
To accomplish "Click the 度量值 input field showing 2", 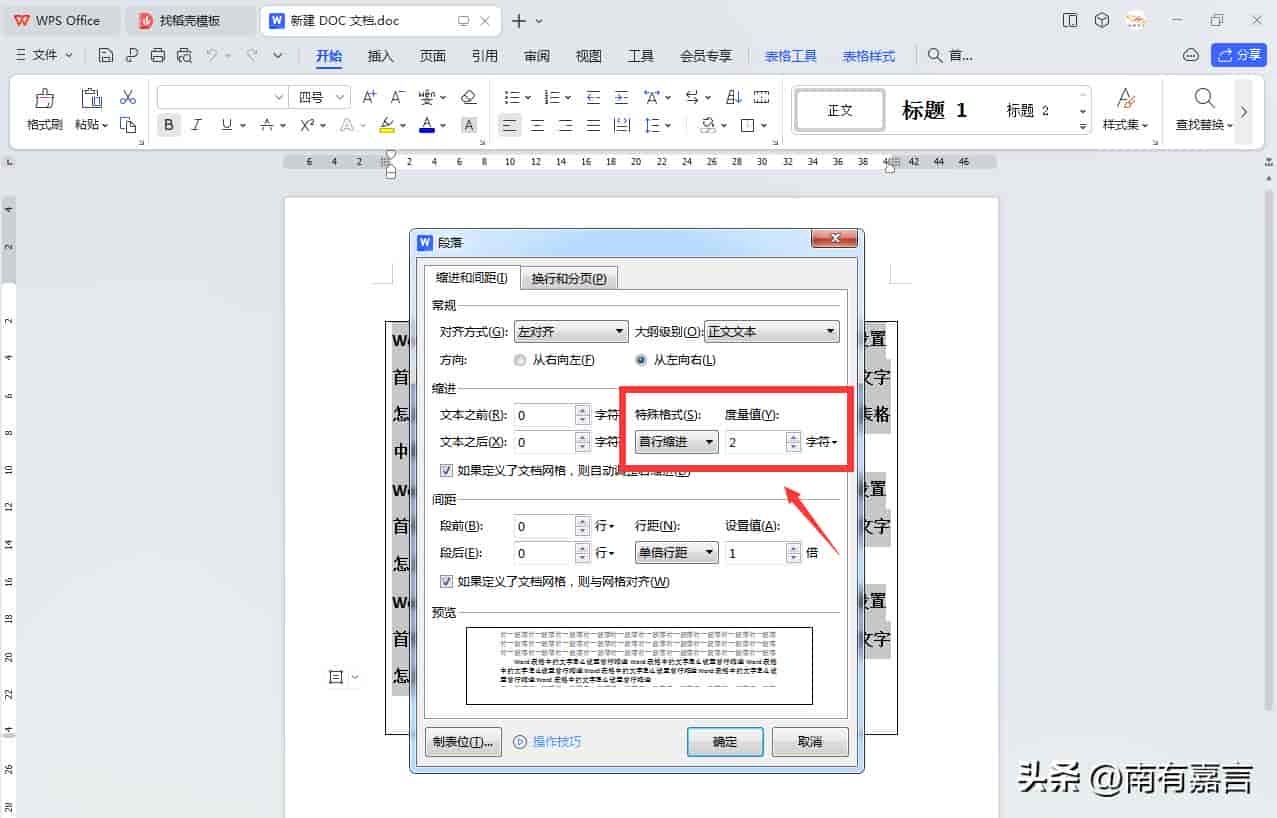I will (x=754, y=442).
